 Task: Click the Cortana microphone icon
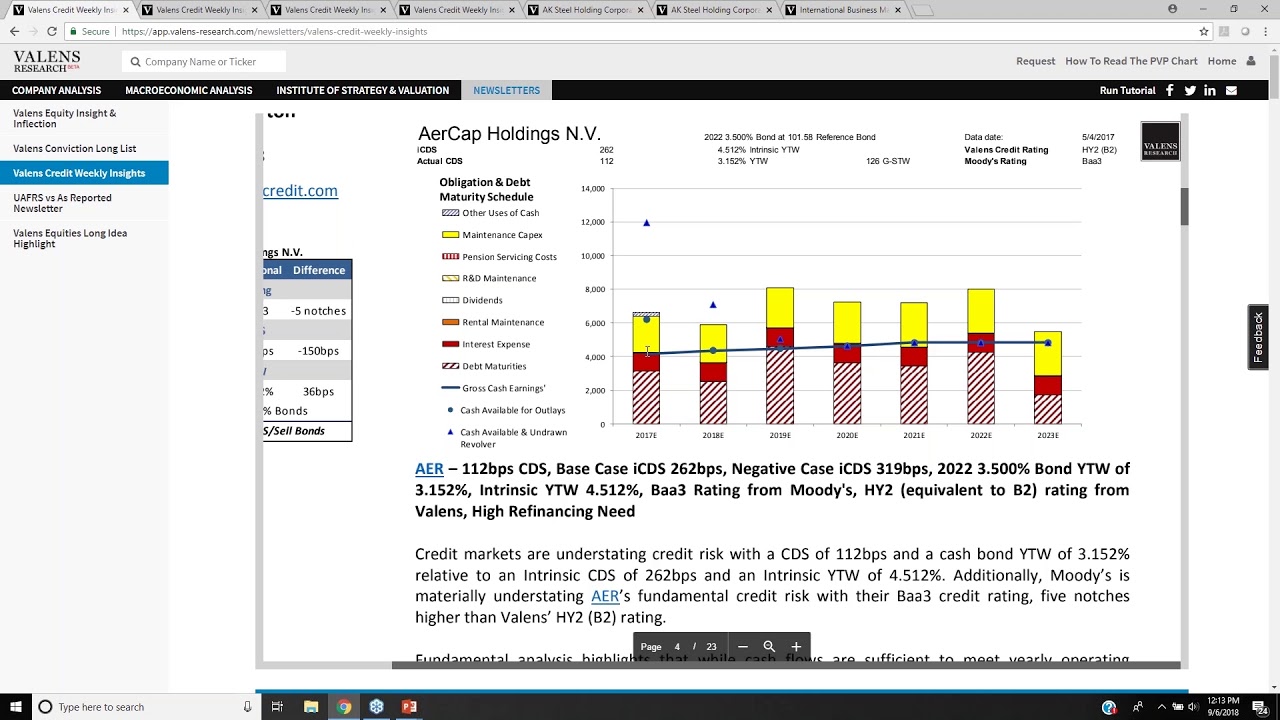(247, 707)
